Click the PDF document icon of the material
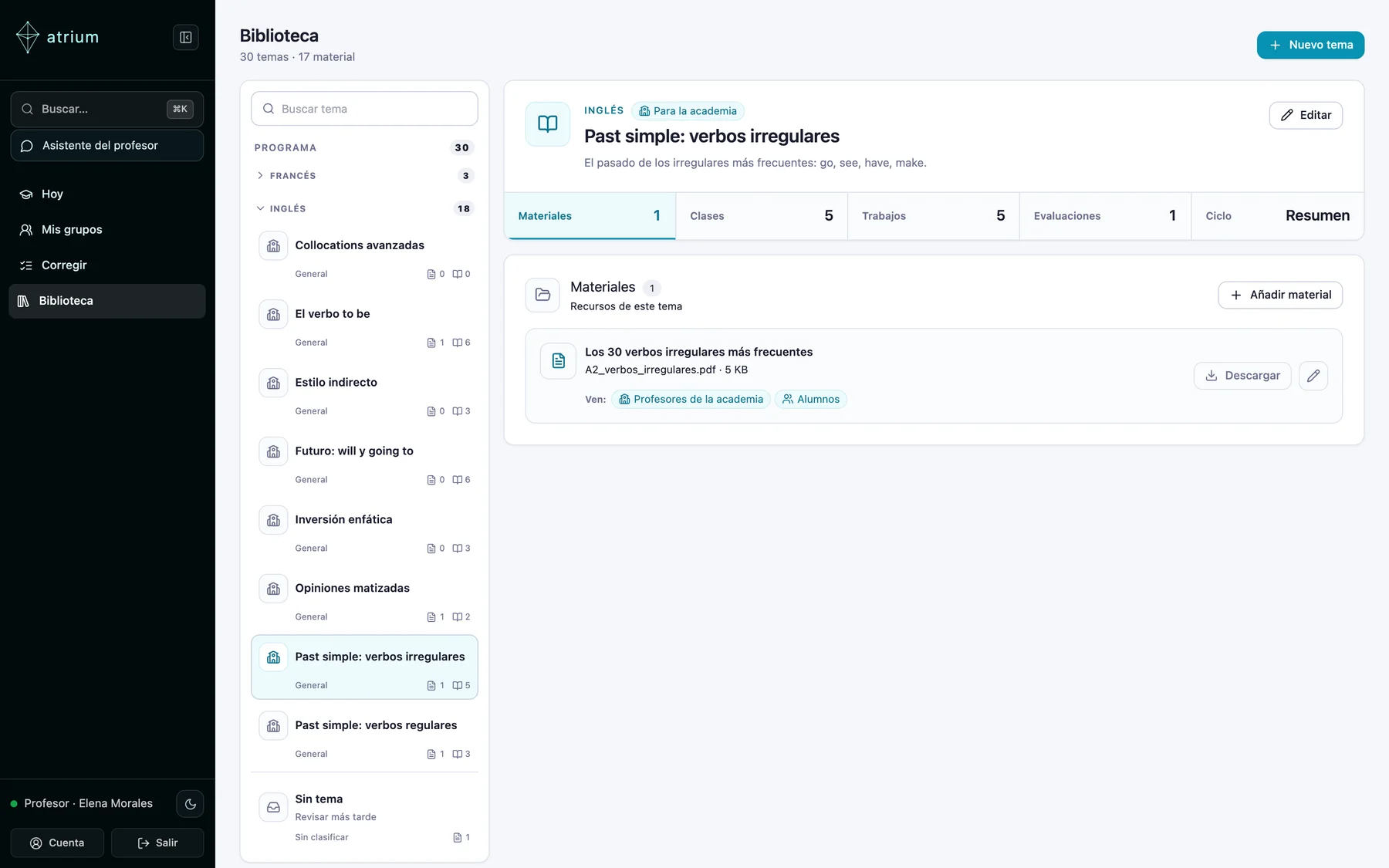 coord(558,360)
